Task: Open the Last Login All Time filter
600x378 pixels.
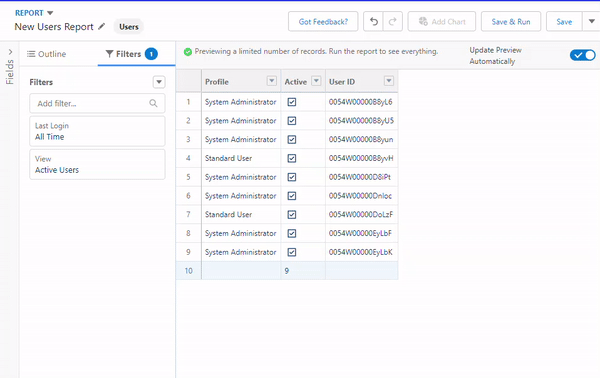Action: (97, 131)
